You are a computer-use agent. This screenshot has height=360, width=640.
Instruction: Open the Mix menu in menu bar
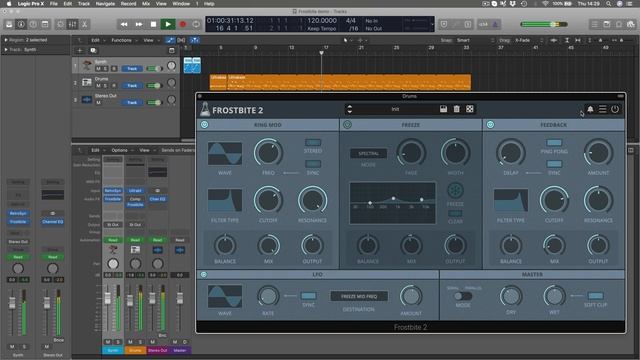146,4
